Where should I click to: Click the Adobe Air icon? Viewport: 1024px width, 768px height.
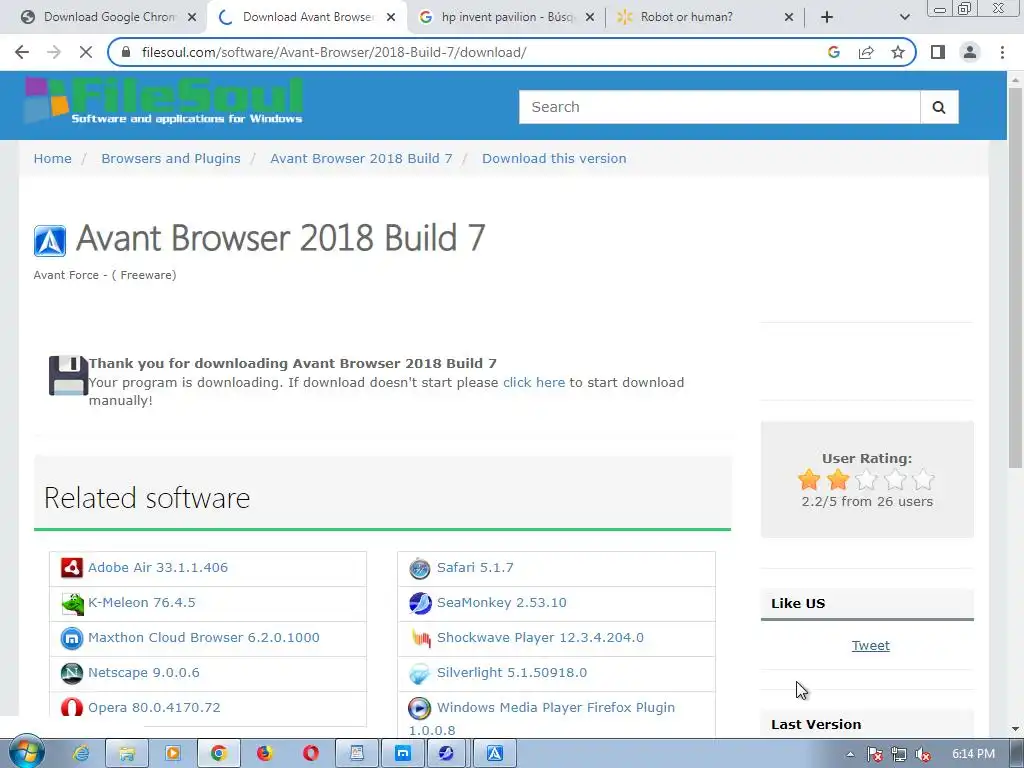pyautogui.click(x=72, y=568)
